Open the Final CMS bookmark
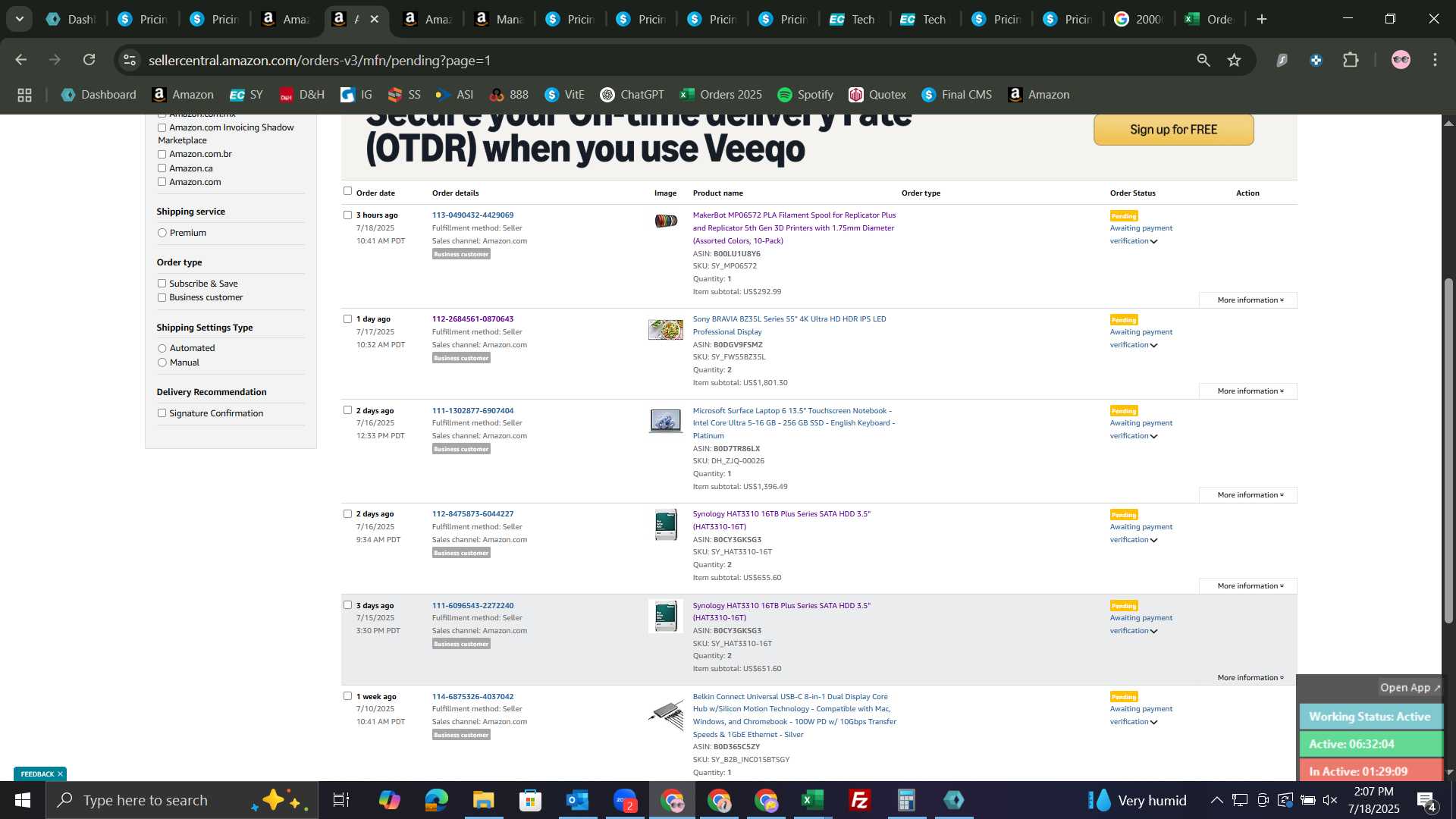This screenshot has width=1456, height=819. tap(956, 95)
